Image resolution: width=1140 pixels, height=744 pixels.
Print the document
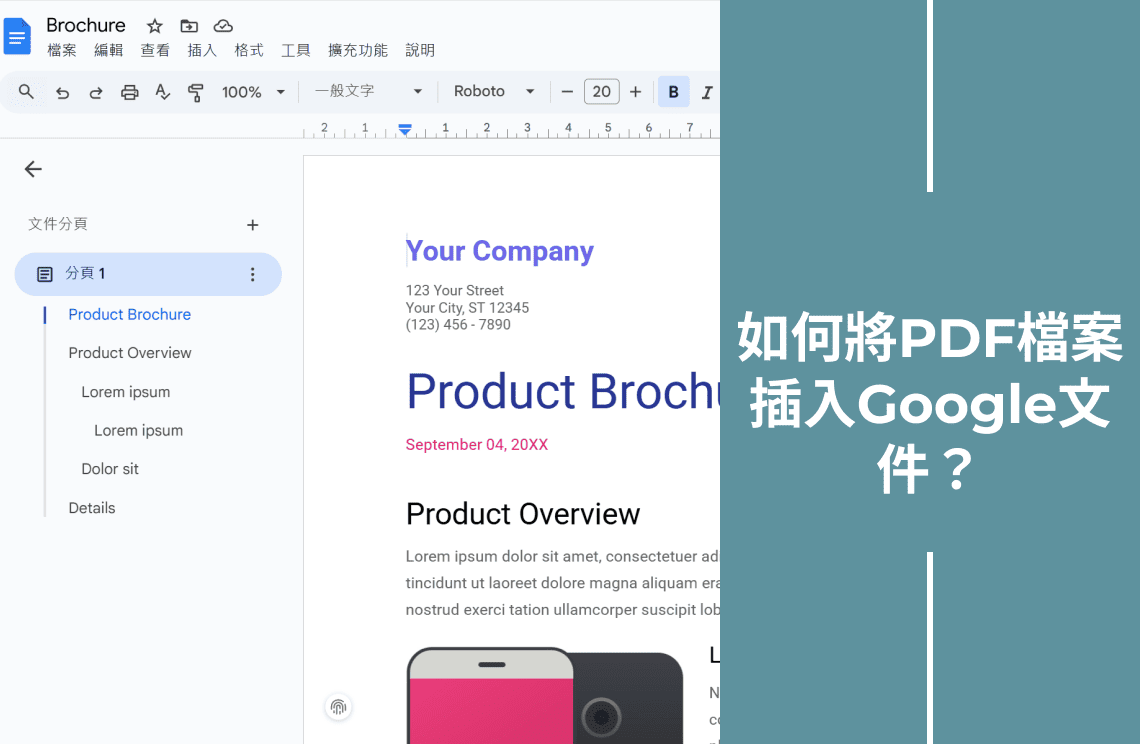point(129,92)
